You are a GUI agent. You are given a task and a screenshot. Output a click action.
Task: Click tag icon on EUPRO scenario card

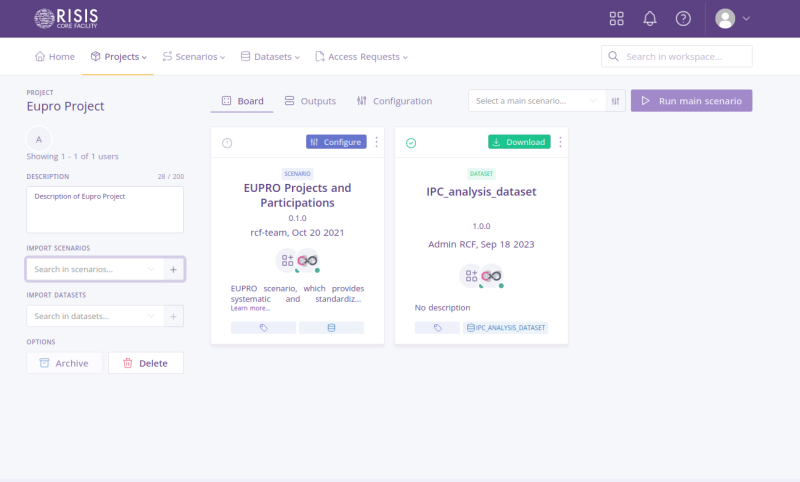tap(264, 327)
